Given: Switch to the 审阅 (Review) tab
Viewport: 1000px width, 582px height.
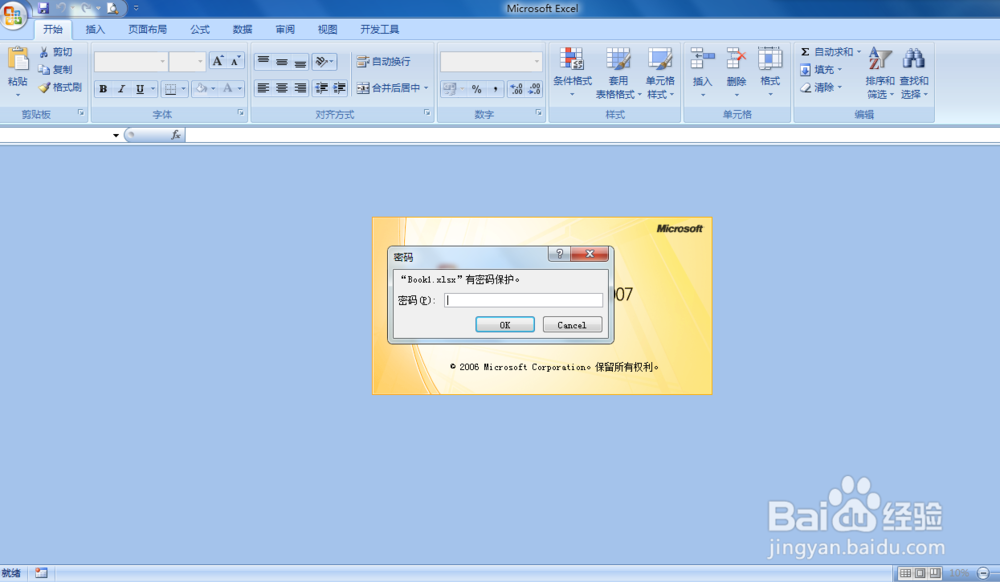Looking at the screenshot, I should click(x=285, y=29).
